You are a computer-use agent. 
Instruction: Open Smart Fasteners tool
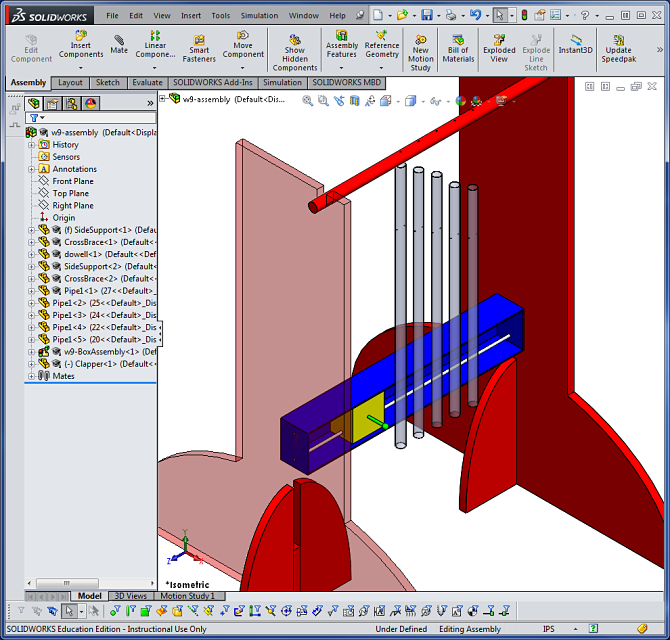pos(199,49)
